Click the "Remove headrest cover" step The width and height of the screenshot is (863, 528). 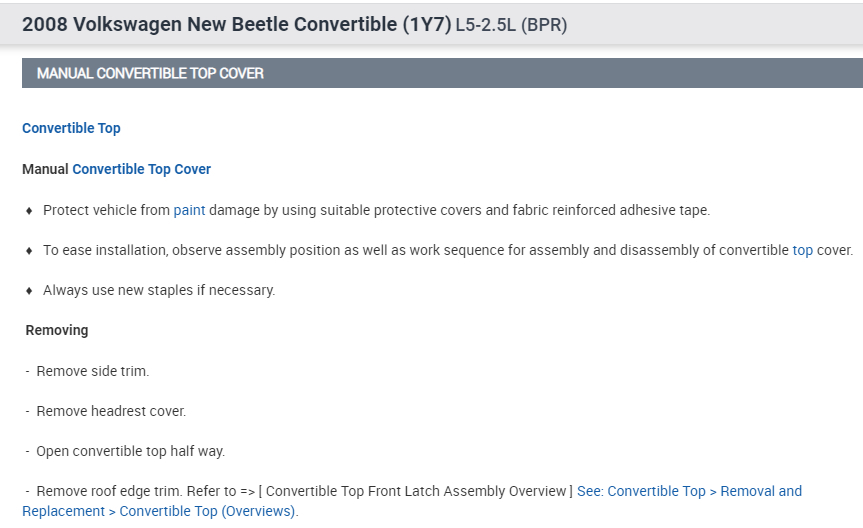[x=111, y=411]
